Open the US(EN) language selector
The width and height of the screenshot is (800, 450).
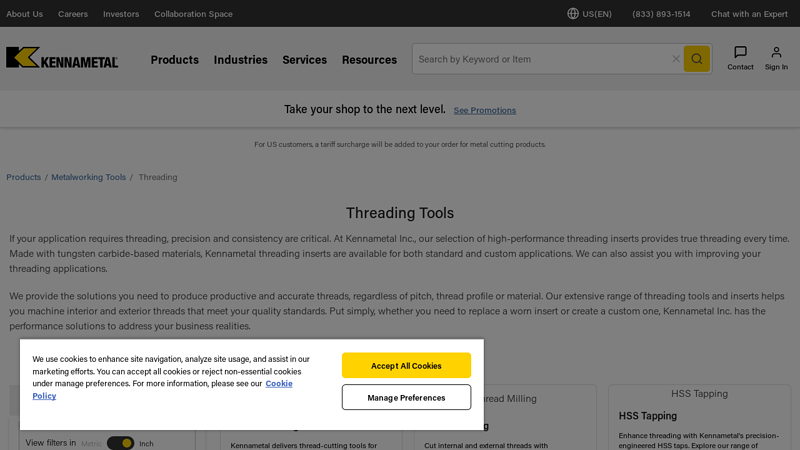point(597,14)
